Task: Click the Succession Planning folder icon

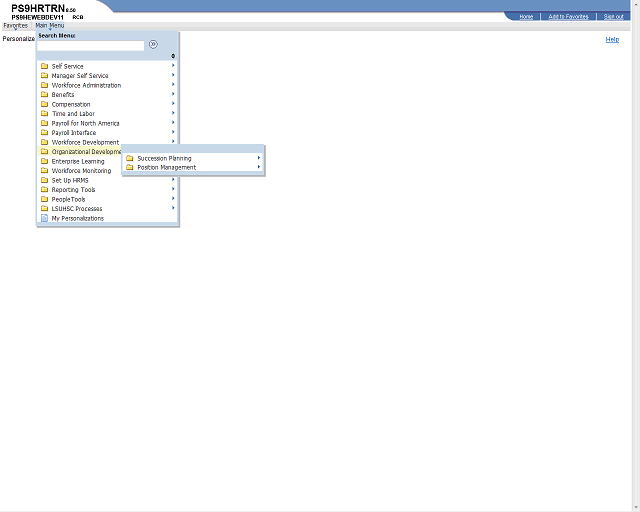Action: pyautogui.click(x=130, y=158)
